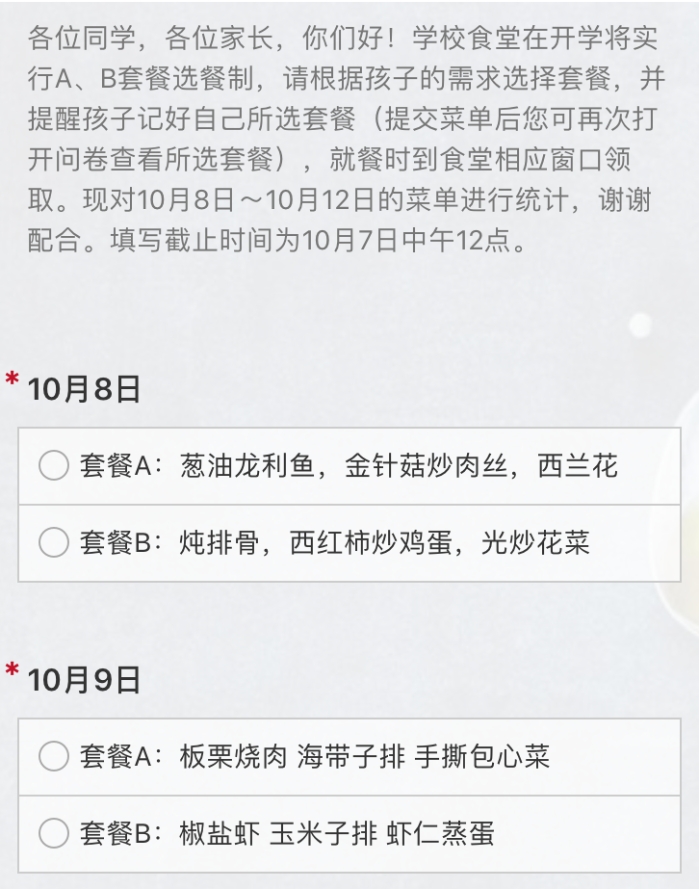This screenshot has width=699, height=889.
Task: Click the red asterisk beside 10月9日
Action: pyautogui.click(x=12, y=670)
